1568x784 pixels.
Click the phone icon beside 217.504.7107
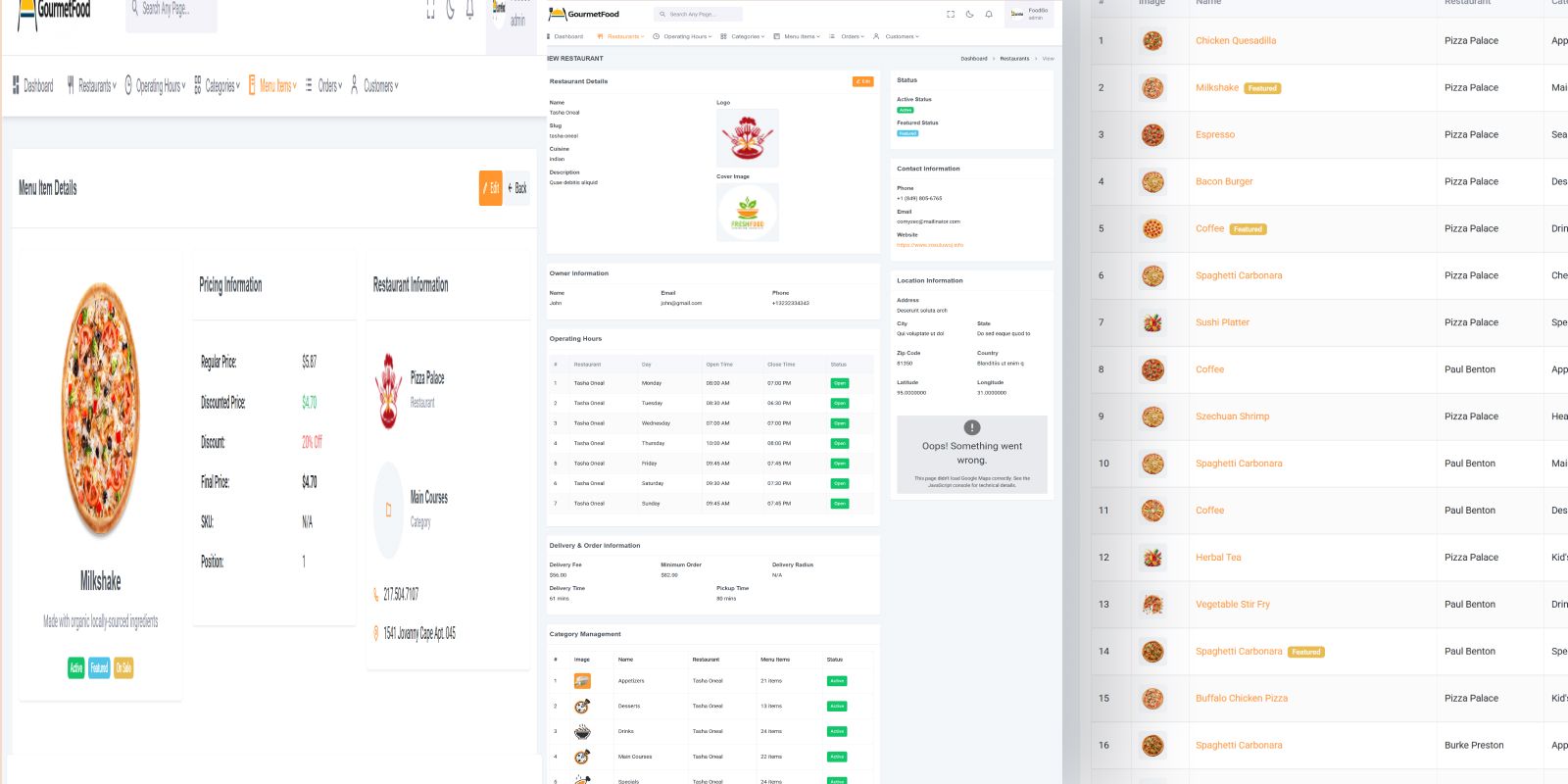coord(375,594)
